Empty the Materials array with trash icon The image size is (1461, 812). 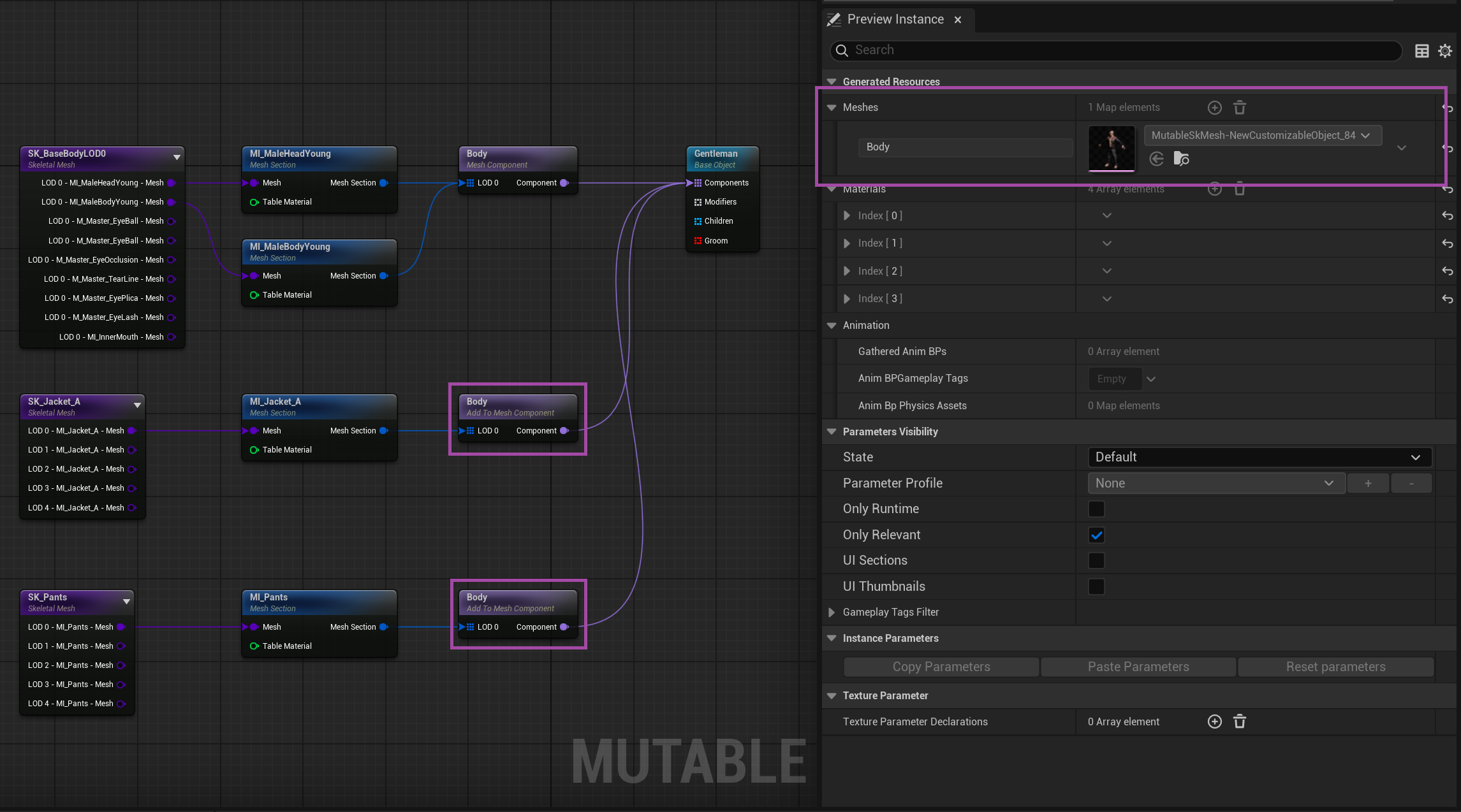[1240, 189]
